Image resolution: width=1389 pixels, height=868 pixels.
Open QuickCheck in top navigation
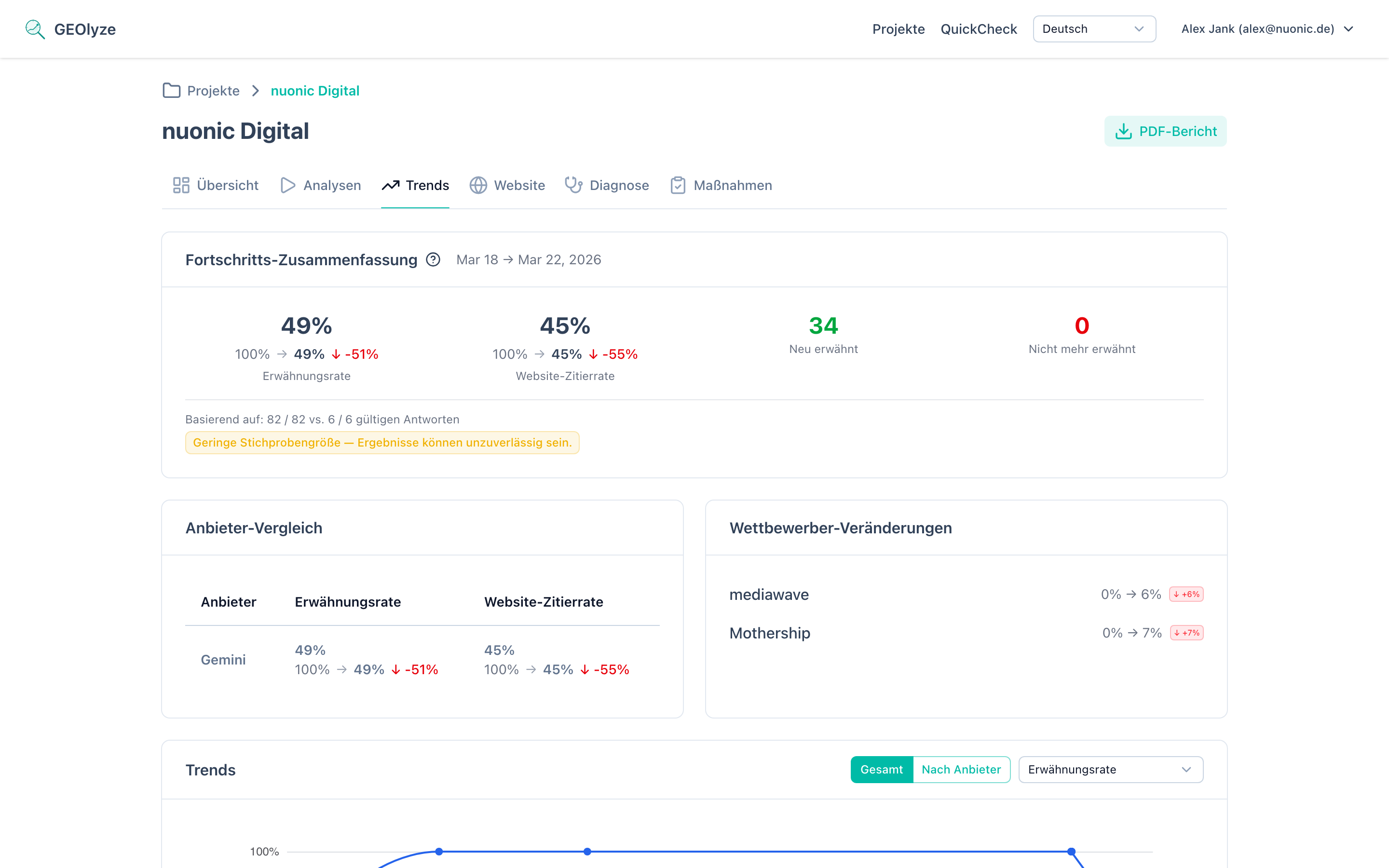coord(978,29)
